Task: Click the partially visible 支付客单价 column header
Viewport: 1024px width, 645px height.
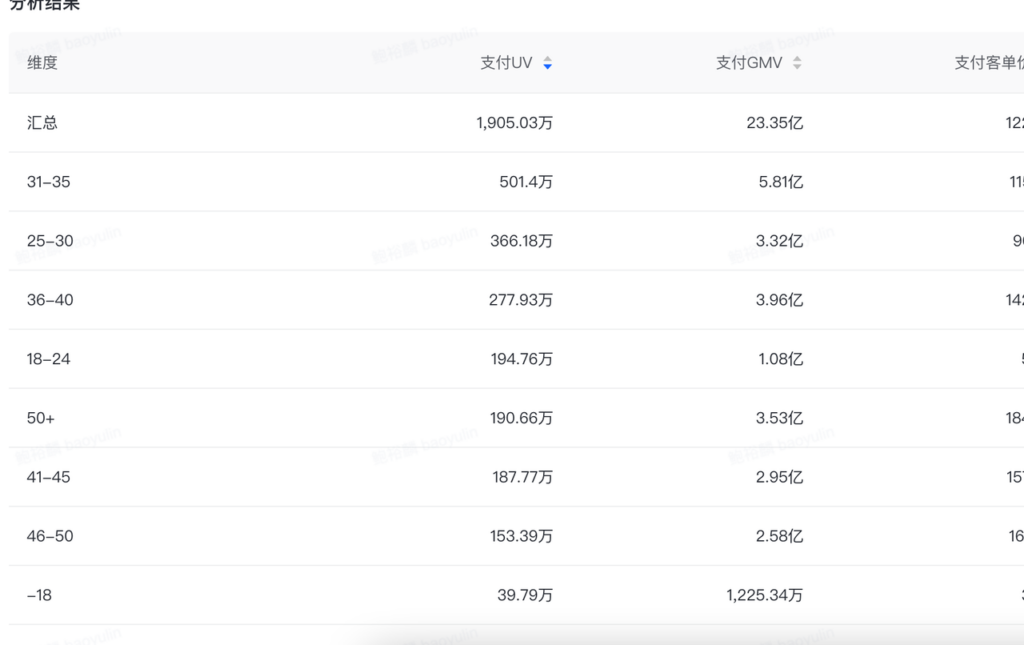Action: pyautogui.click(x=988, y=63)
